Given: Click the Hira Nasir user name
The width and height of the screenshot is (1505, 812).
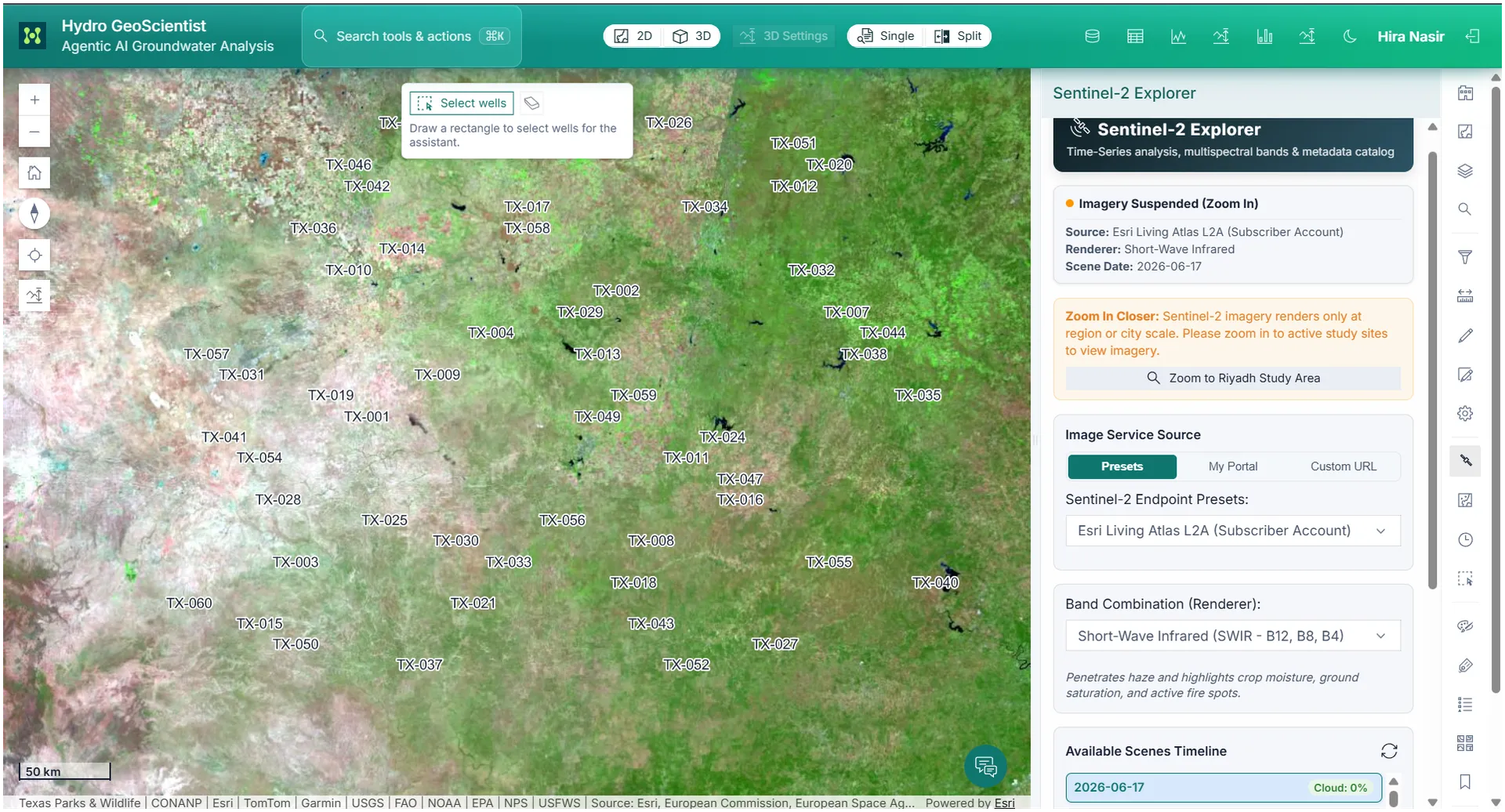Looking at the screenshot, I should [x=1410, y=36].
